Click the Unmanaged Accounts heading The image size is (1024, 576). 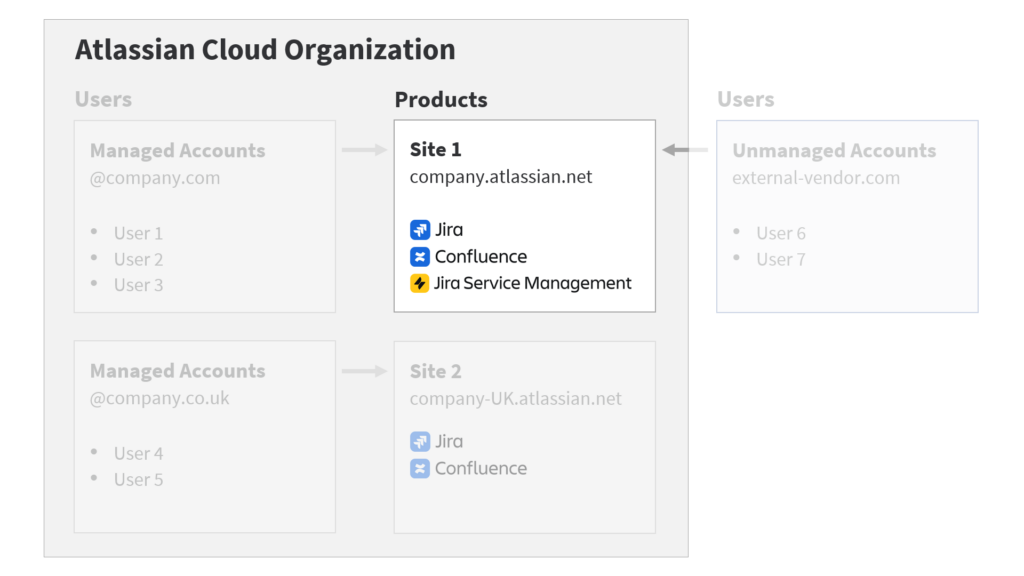834,151
